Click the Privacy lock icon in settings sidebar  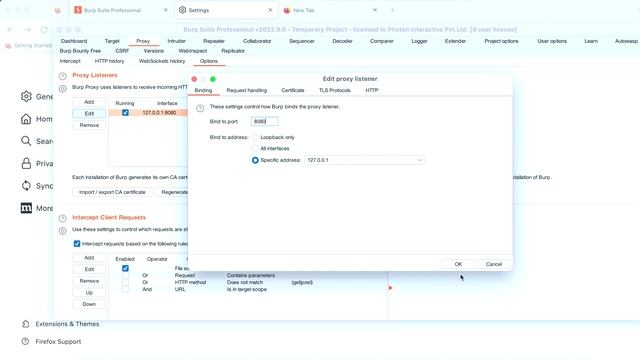(x=26, y=163)
